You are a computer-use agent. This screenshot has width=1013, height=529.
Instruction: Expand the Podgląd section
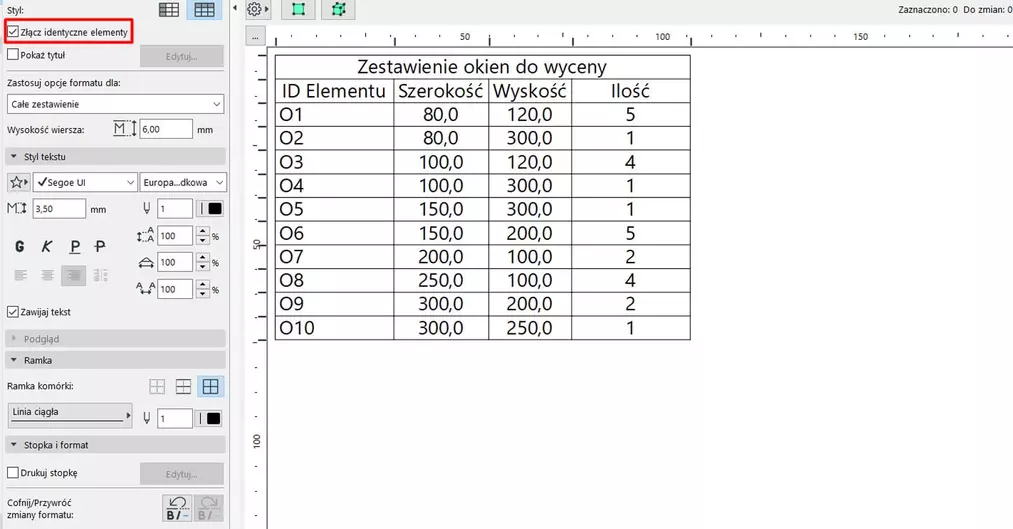click(14, 338)
